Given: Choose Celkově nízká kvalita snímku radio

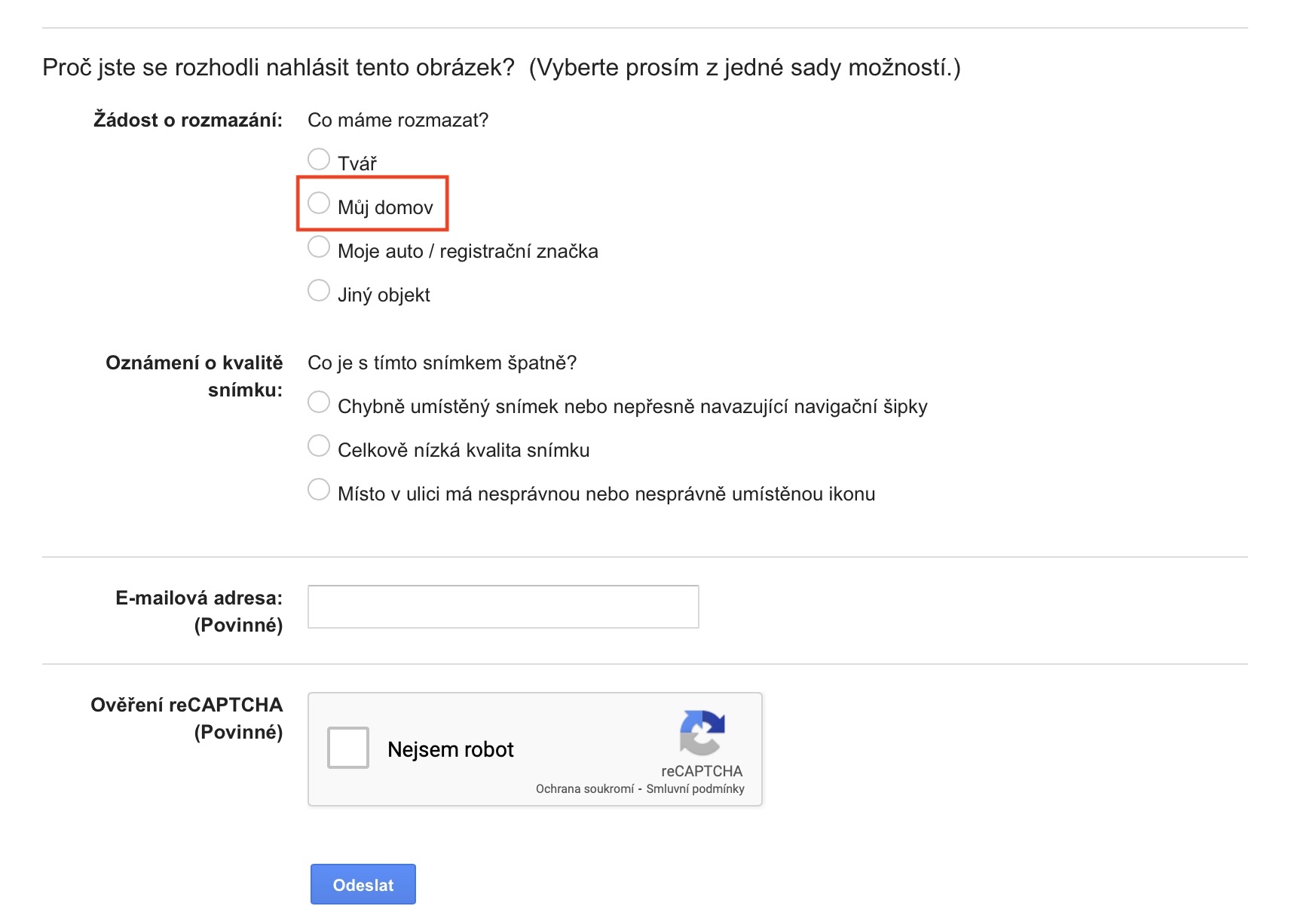Looking at the screenshot, I should coord(319,446).
